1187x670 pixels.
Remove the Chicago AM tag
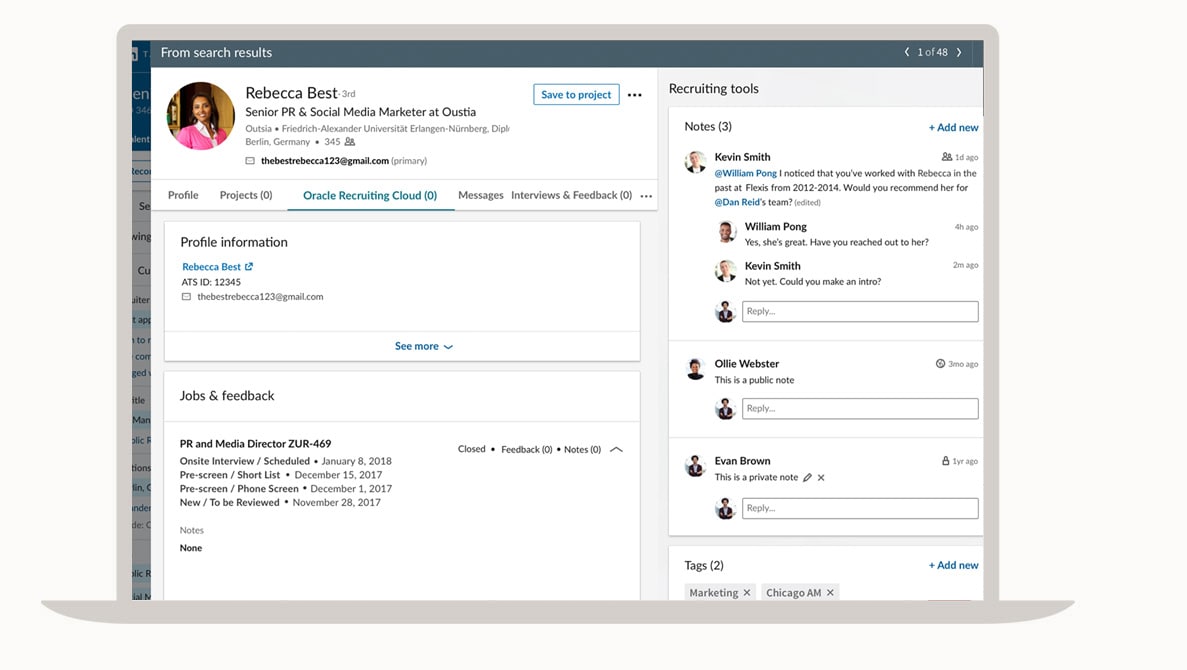pyautogui.click(x=830, y=593)
